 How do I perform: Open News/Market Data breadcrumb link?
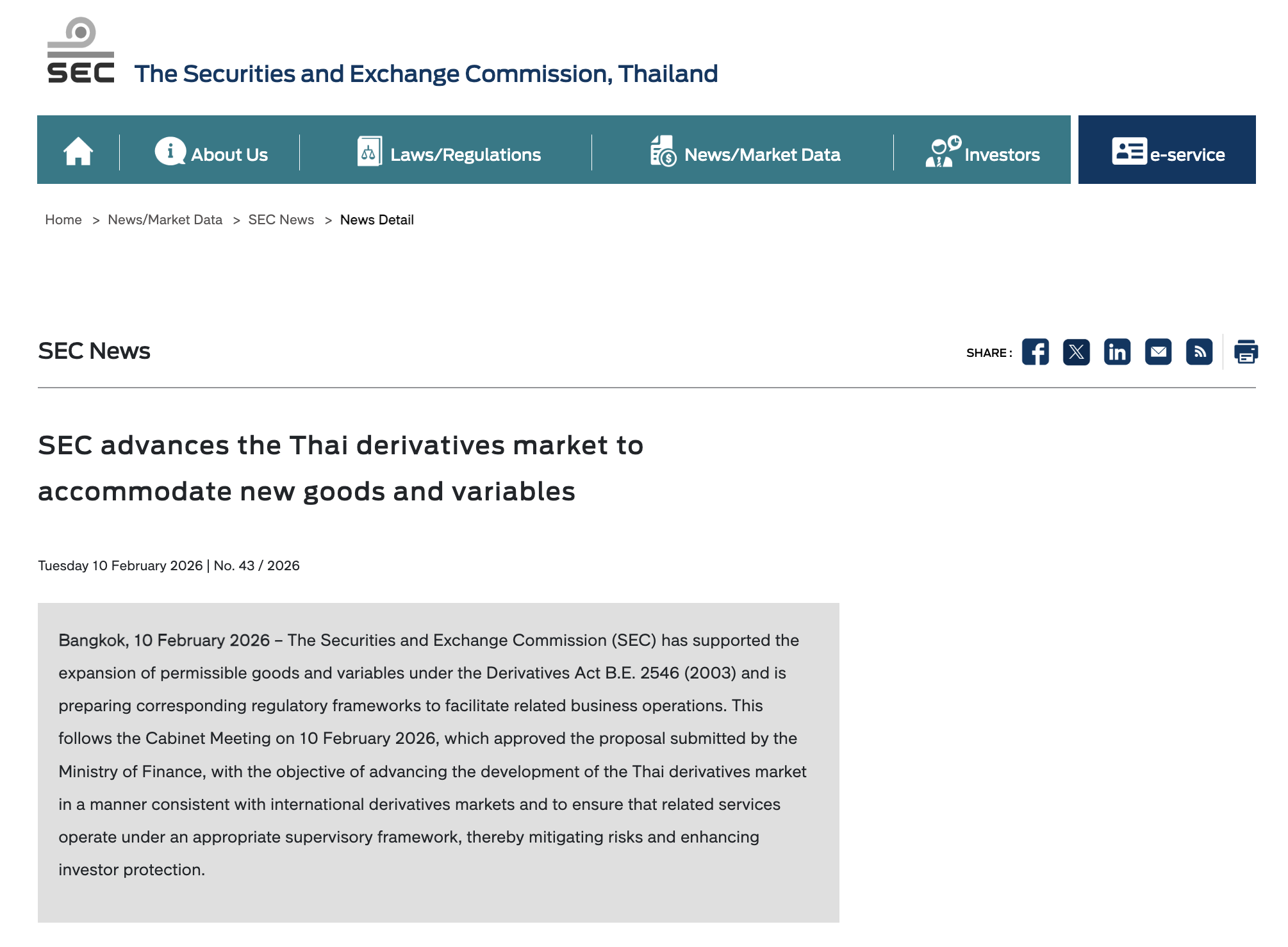(165, 220)
